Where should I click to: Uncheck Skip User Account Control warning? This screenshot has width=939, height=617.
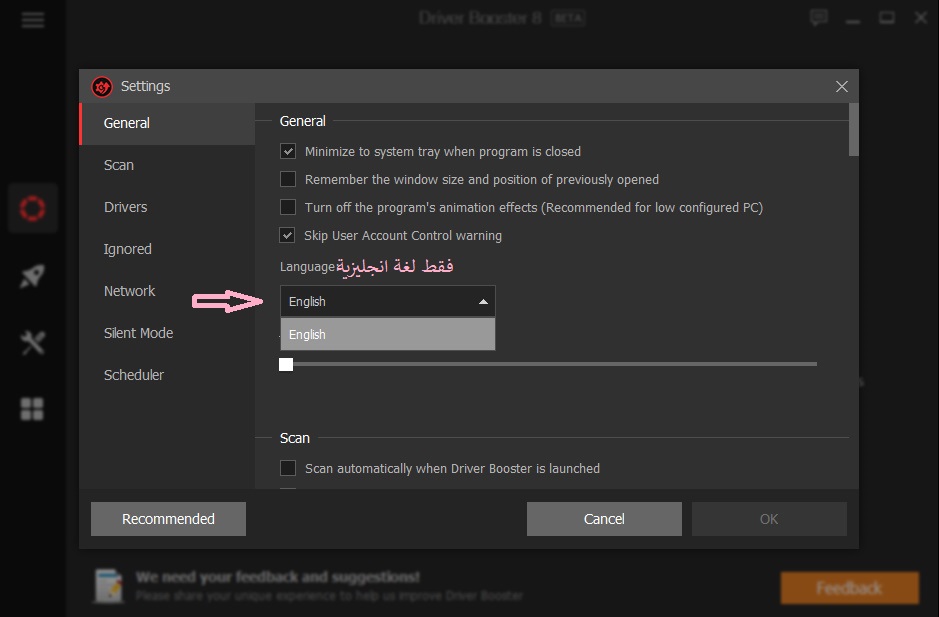(288, 235)
